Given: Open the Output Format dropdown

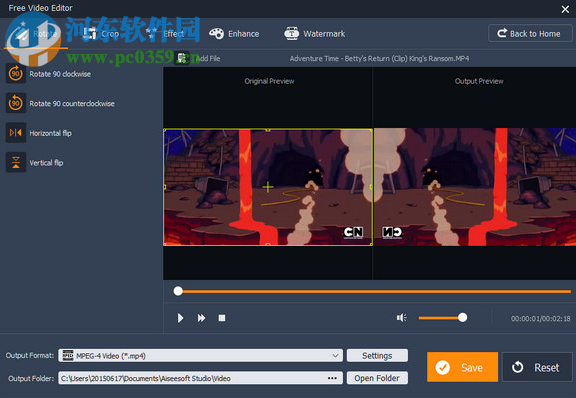Looking at the screenshot, I should pyautogui.click(x=201, y=355).
